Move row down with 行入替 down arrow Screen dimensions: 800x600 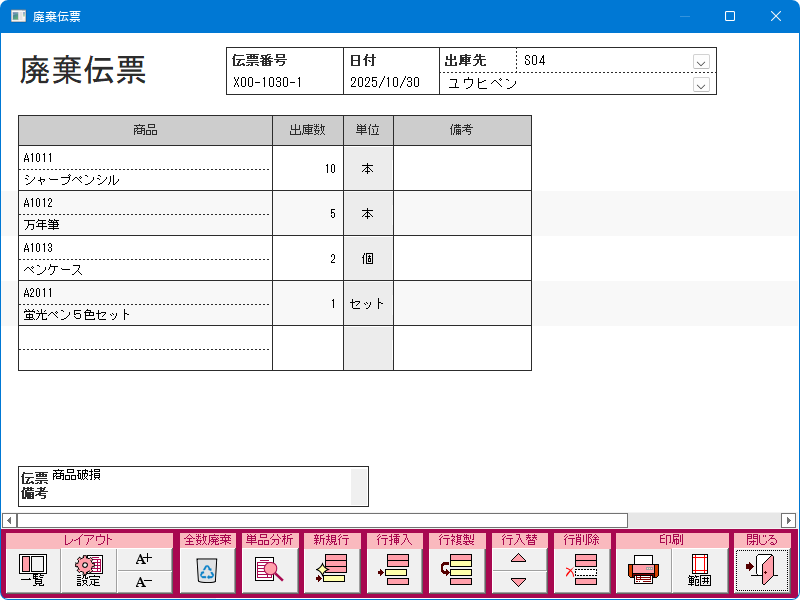518,582
